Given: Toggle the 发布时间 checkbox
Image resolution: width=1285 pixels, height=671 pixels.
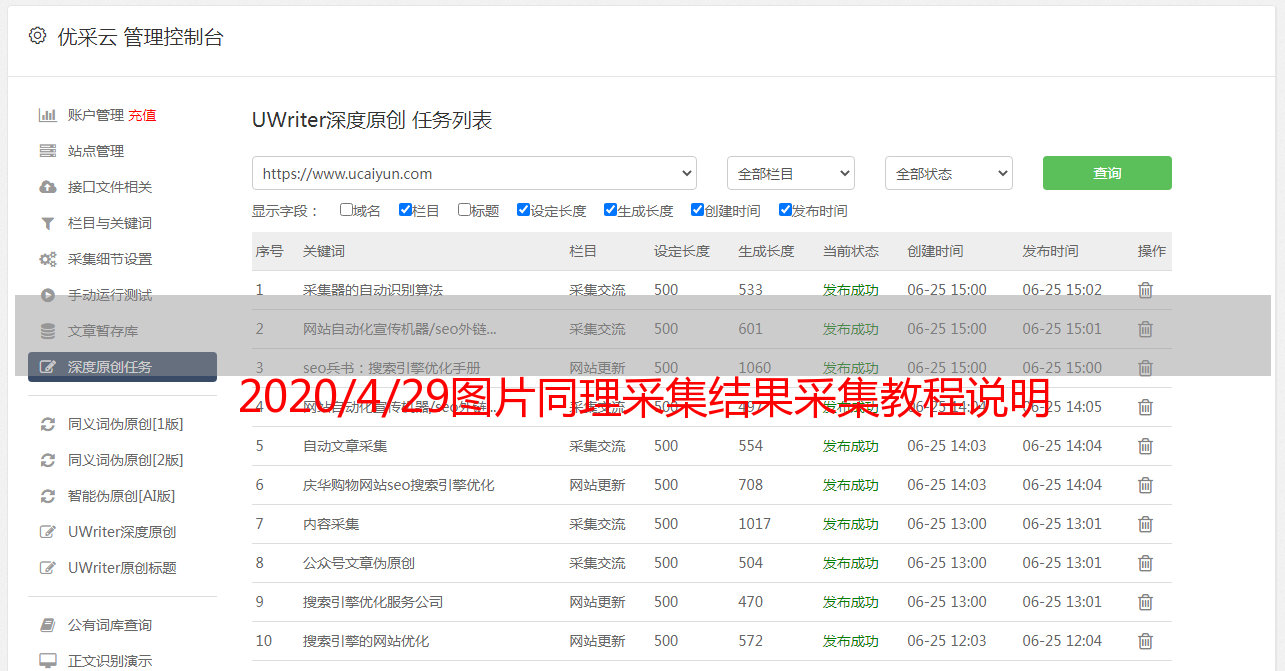Looking at the screenshot, I should [x=784, y=210].
